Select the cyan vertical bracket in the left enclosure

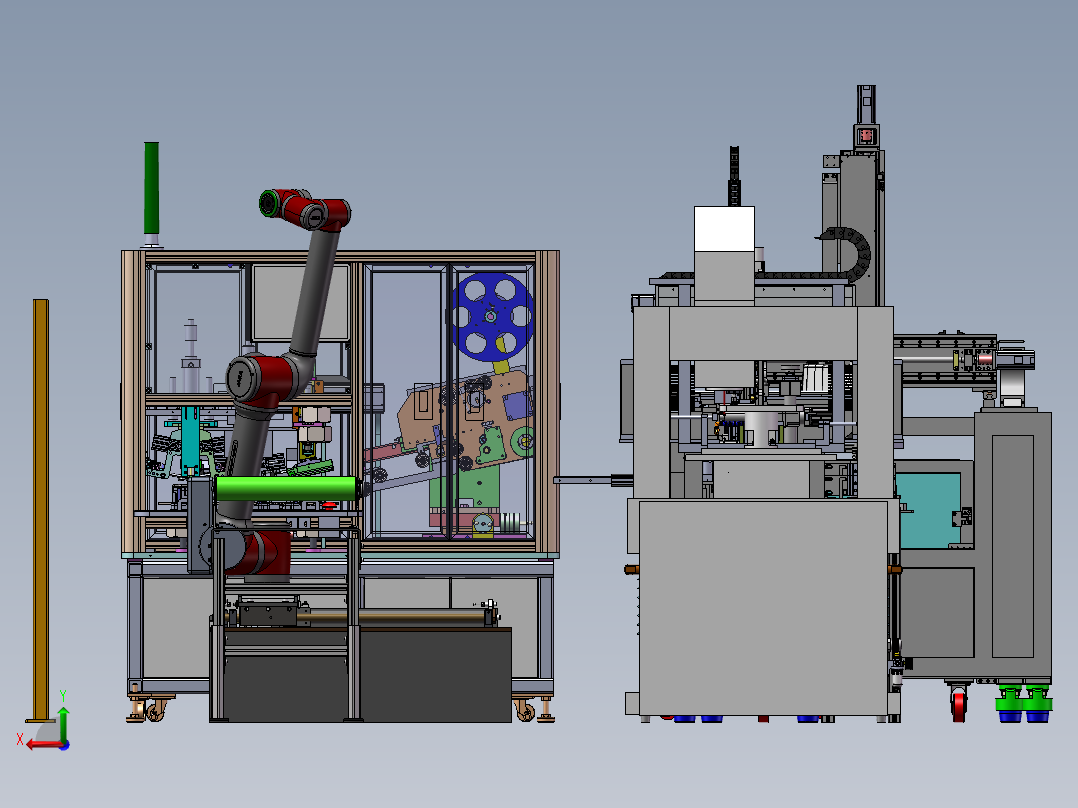point(190,441)
